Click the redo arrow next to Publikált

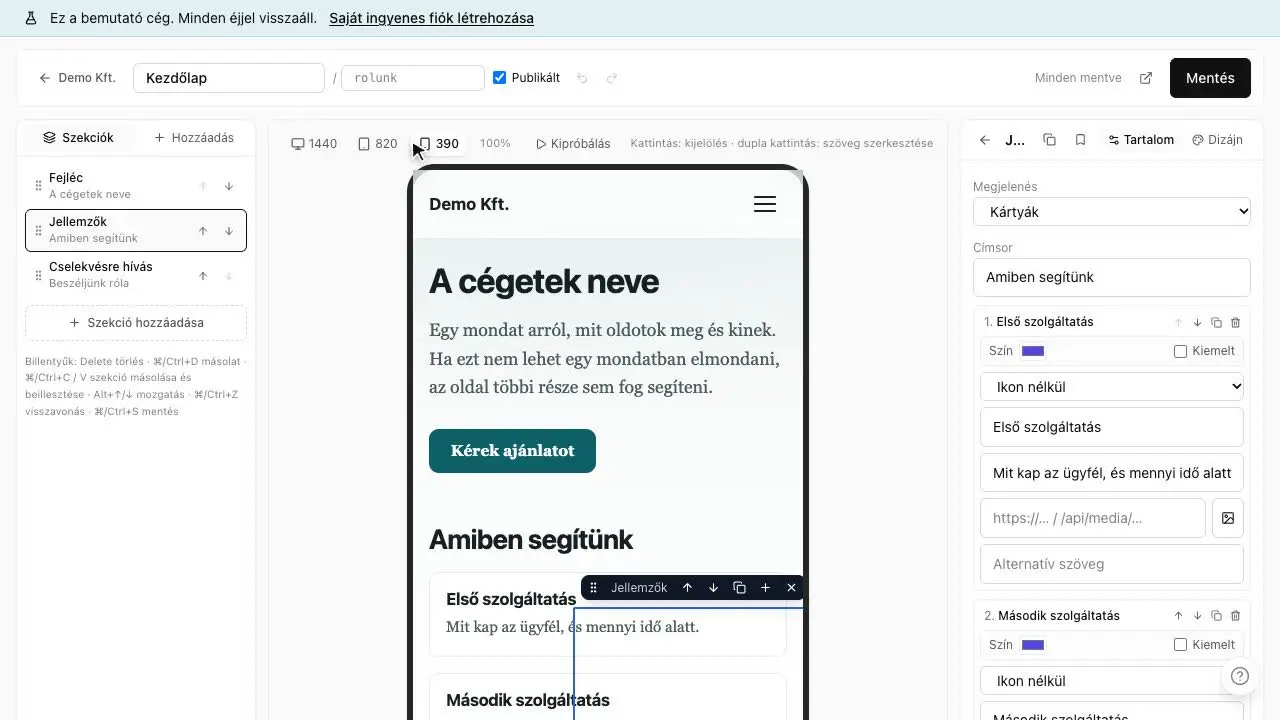[612, 78]
